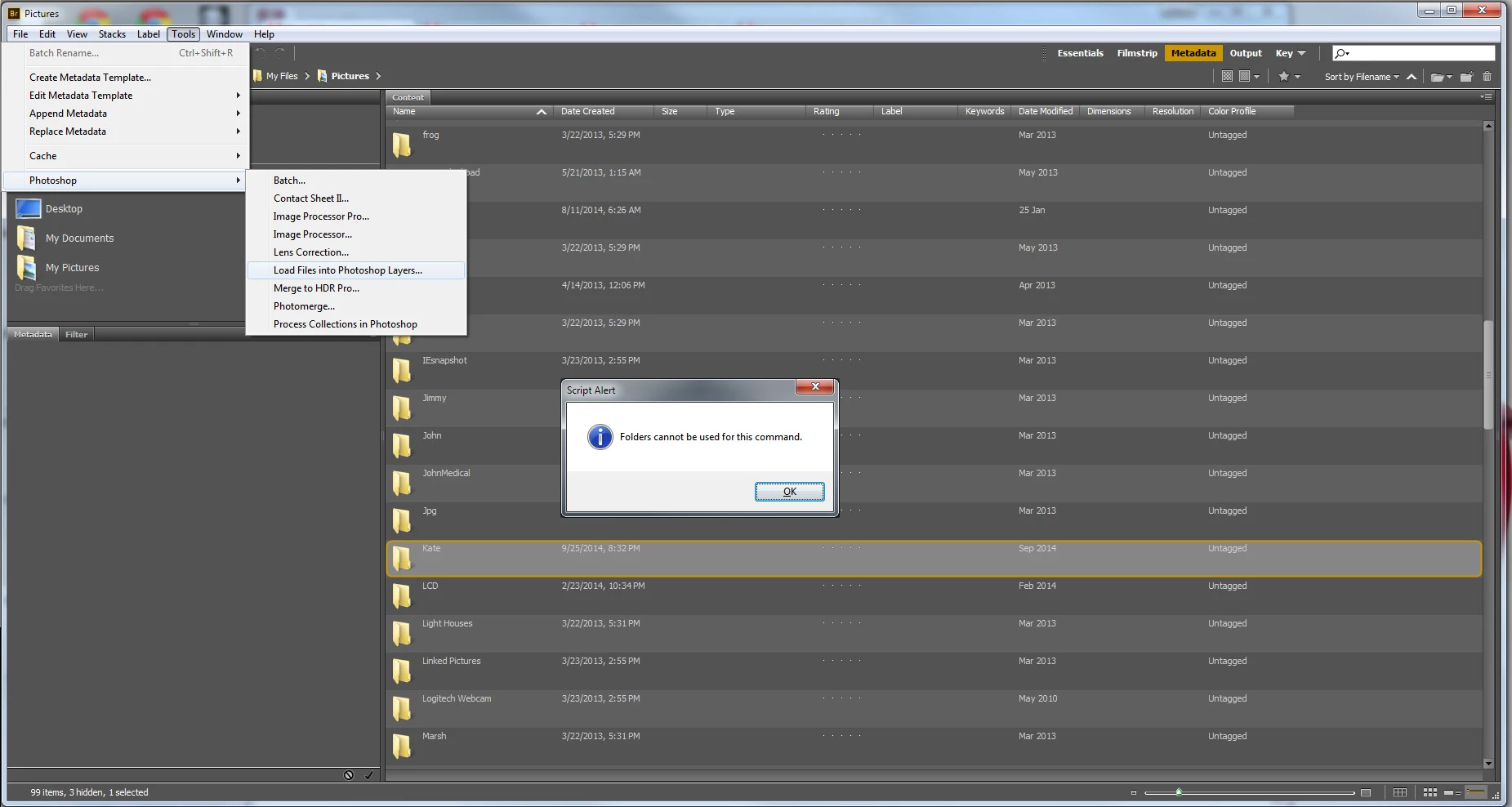Open the rating filter dropdown arrow

1297,77
